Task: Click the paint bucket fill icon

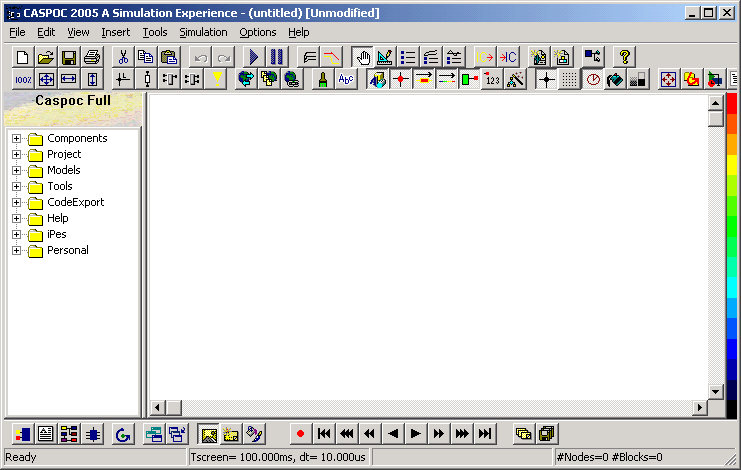Action: pyautogui.click(x=615, y=79)
